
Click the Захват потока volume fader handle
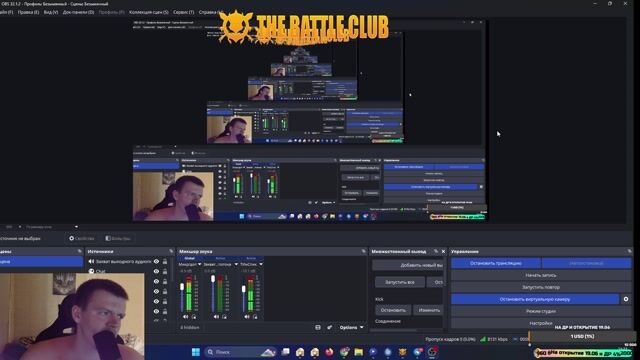click(213, 279)
